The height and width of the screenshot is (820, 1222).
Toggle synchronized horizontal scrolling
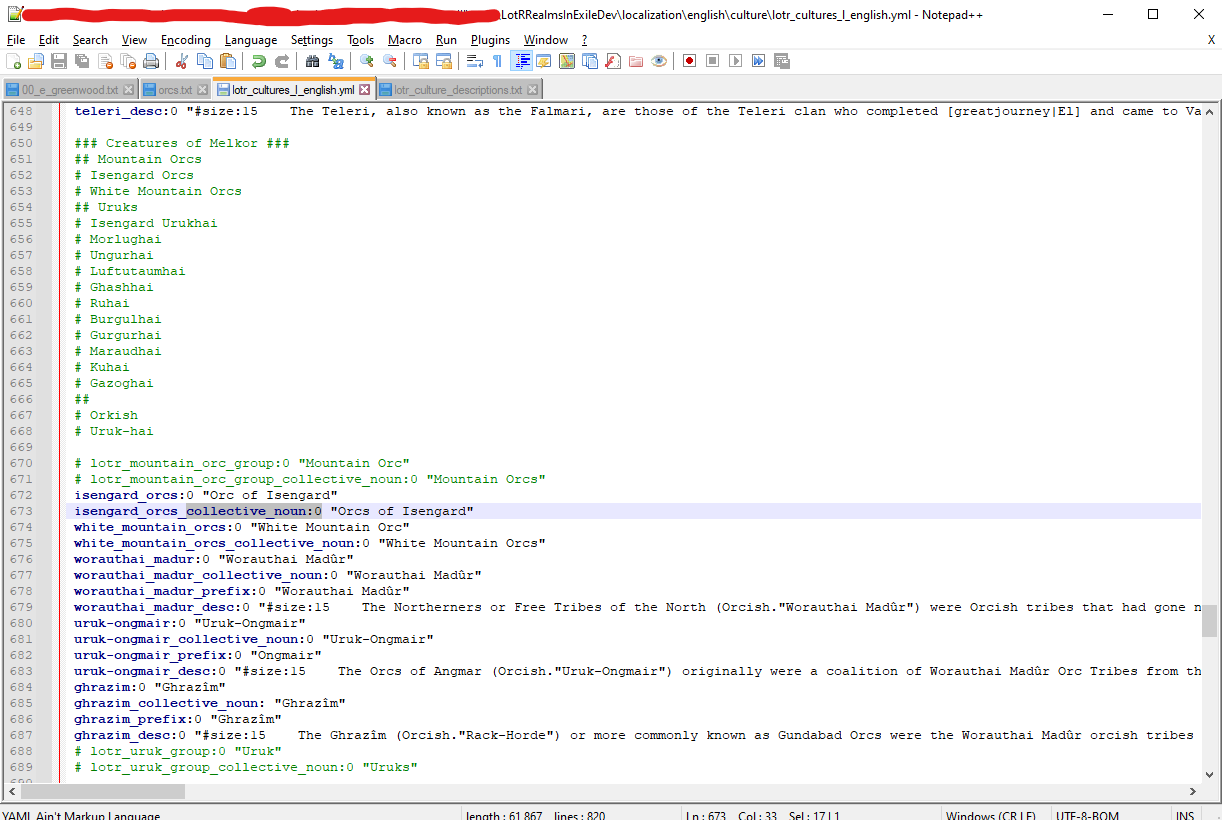pyautogui.click(x=443, y=61)
